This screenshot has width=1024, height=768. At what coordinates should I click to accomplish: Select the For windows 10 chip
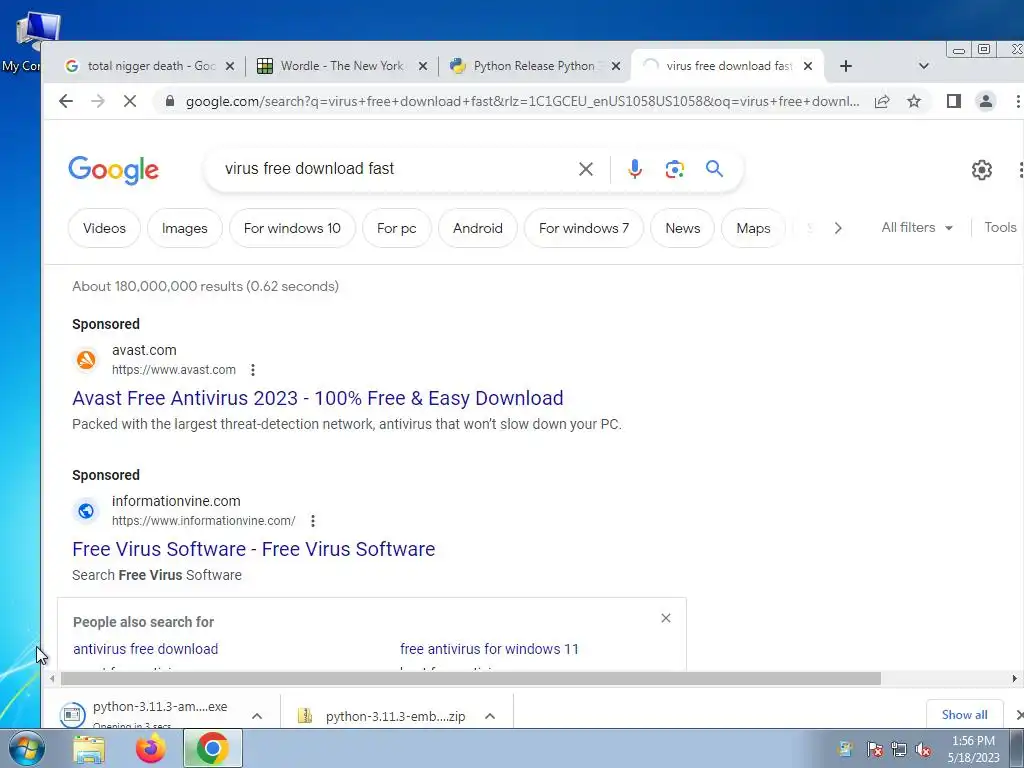[x=293, y=228]
